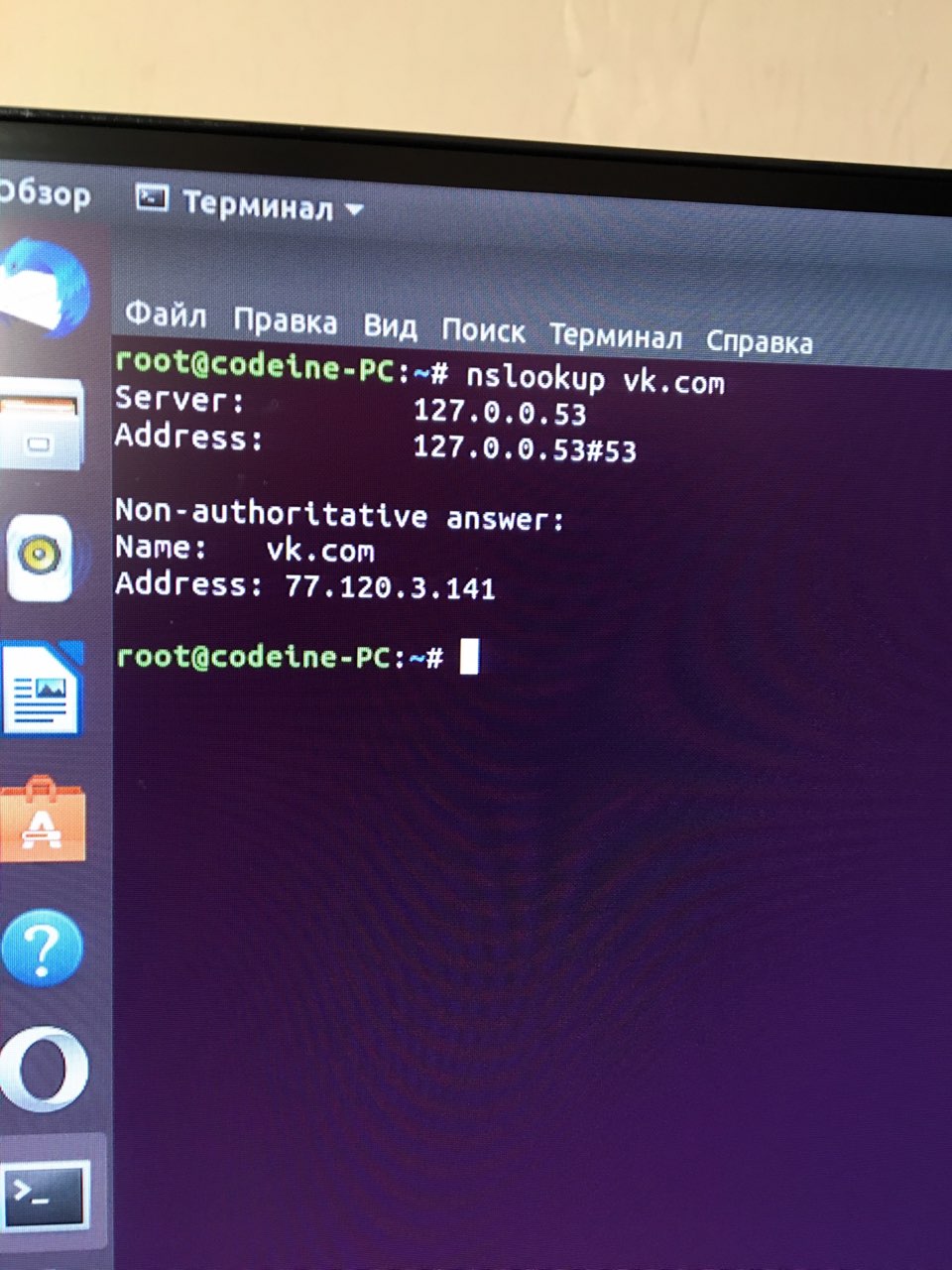Click the 'Server:' label
952x1270 pixels.
179,399
